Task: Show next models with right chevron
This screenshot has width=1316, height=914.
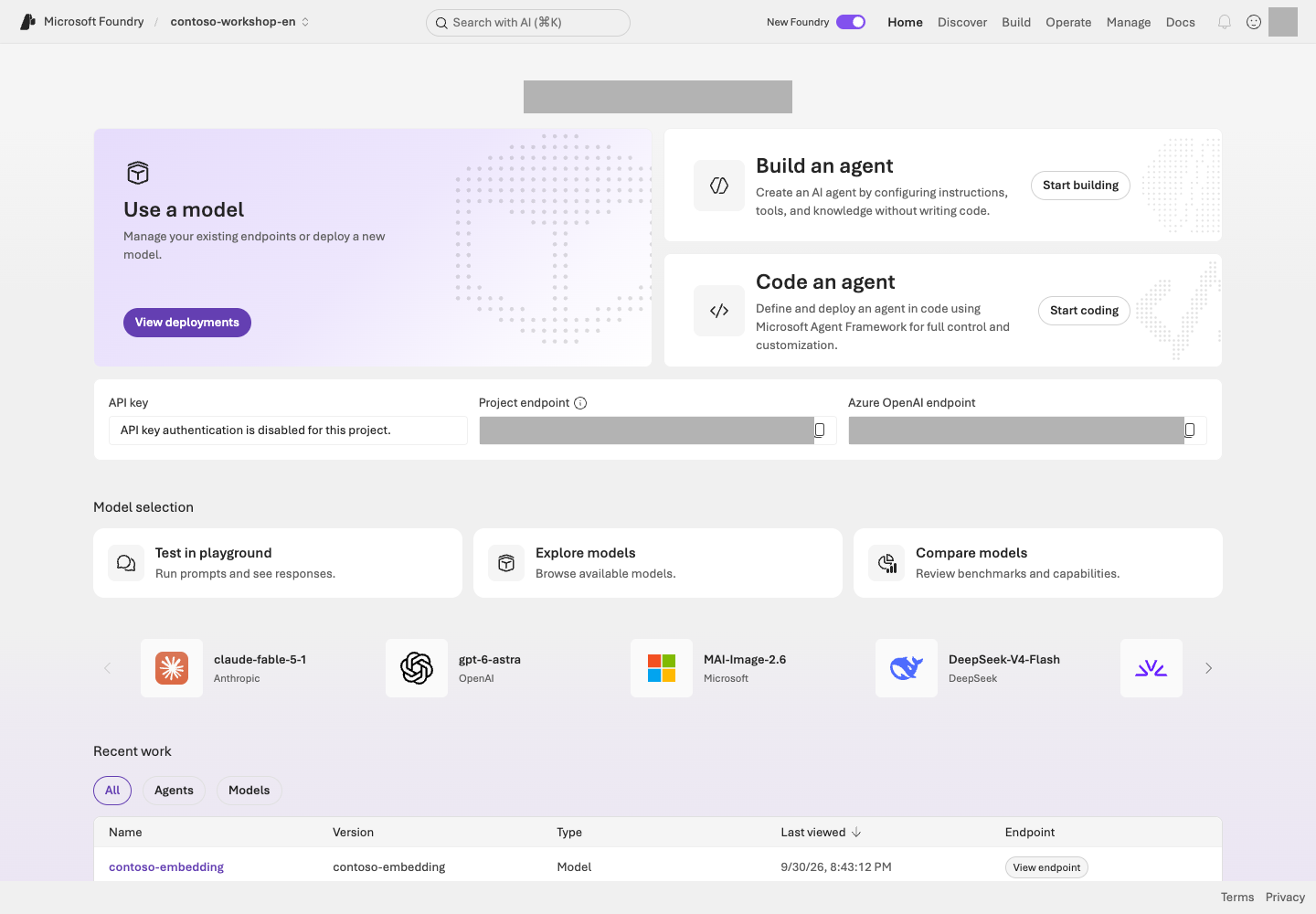Action: [x=1208, y=668]
